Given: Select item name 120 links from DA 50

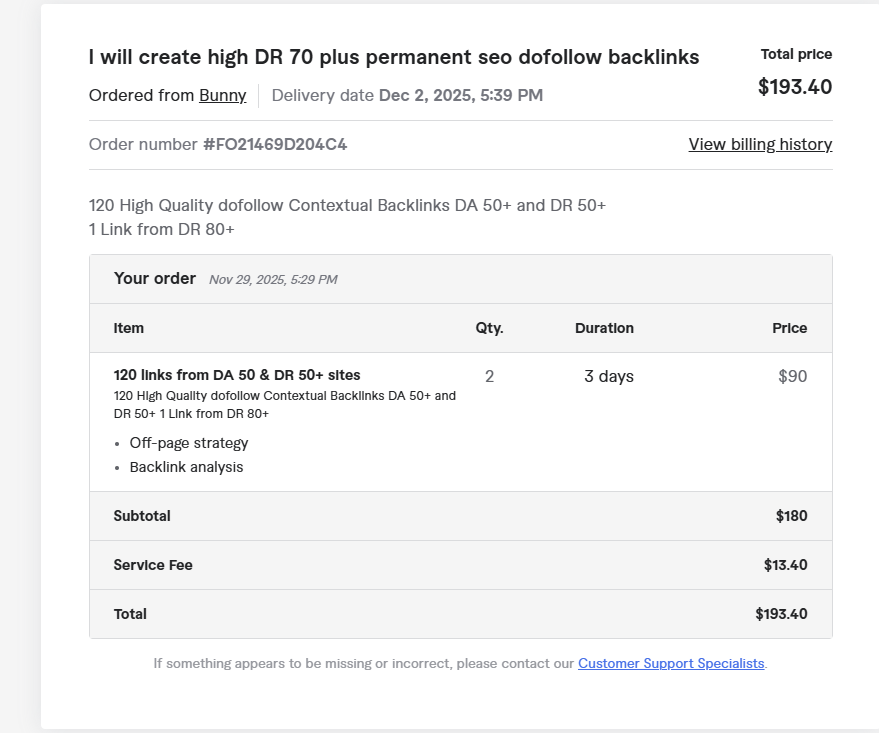Looking at the screenshot, I should coord(237,375).
